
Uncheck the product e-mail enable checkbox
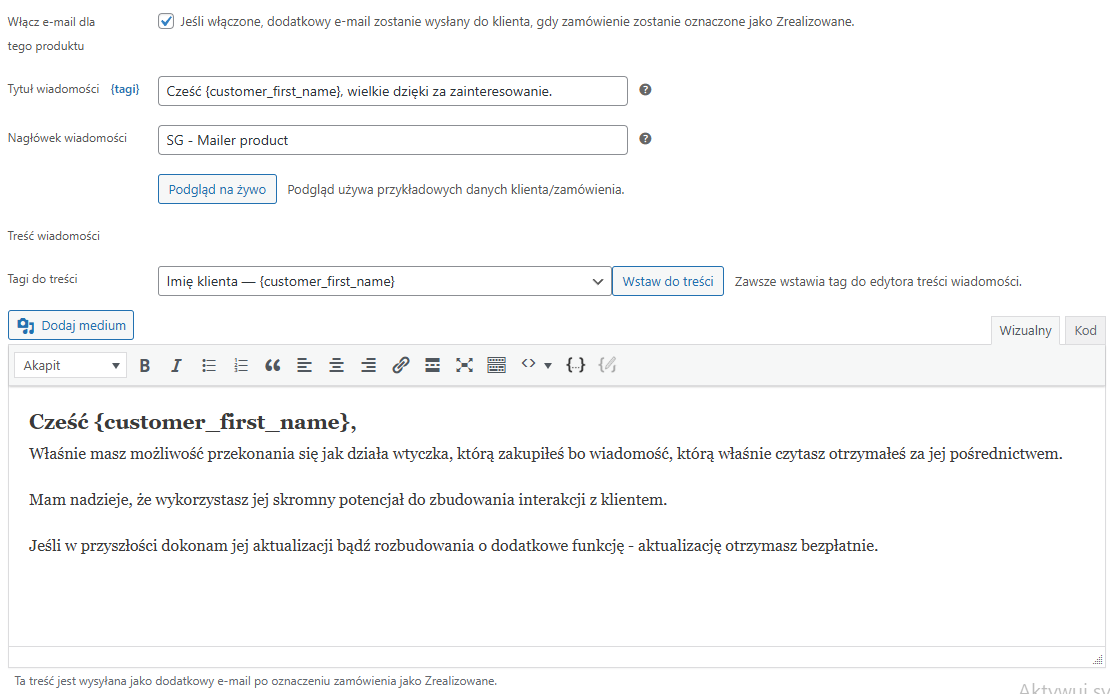tap(166, 21)
